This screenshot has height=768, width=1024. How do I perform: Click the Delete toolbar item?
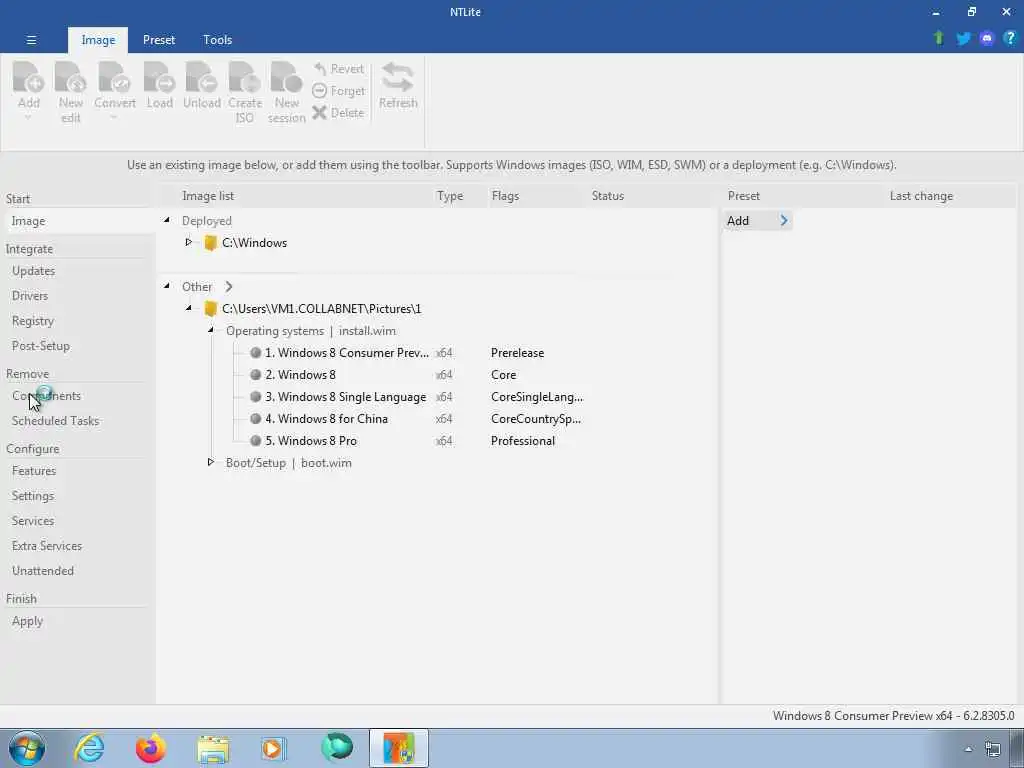[338, 112]
